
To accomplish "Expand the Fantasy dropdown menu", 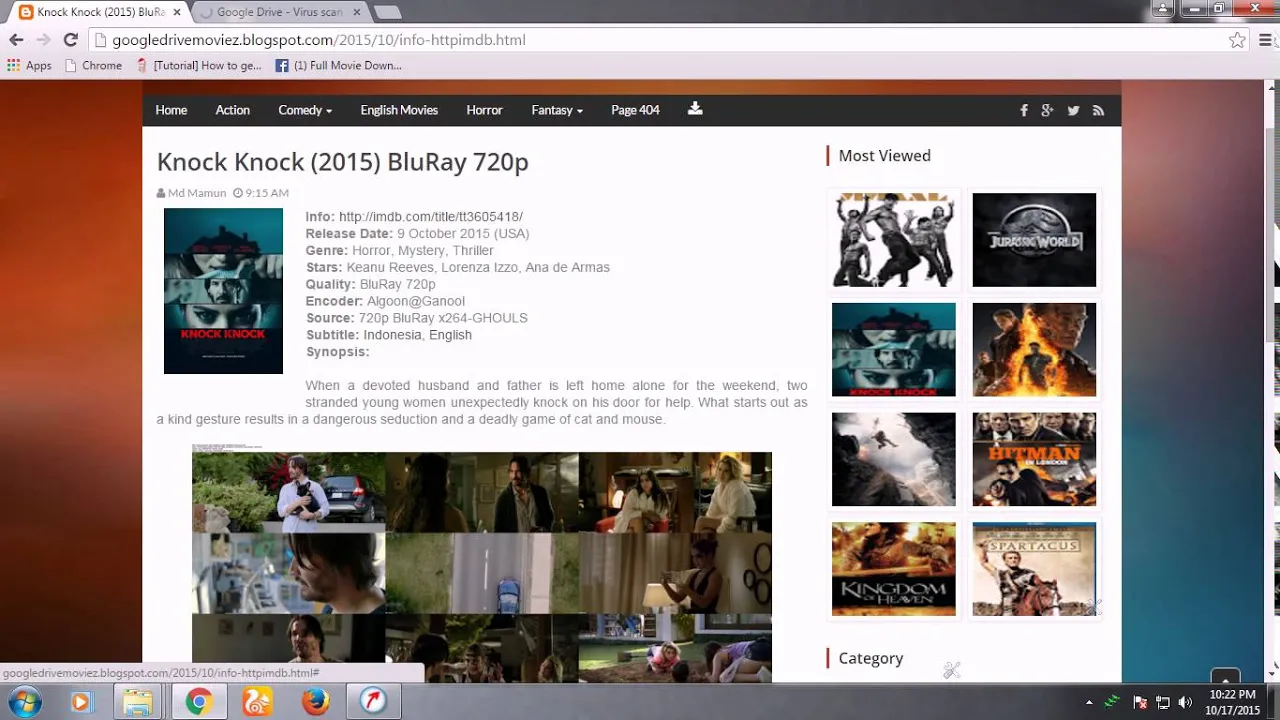I will click(557, 110).
